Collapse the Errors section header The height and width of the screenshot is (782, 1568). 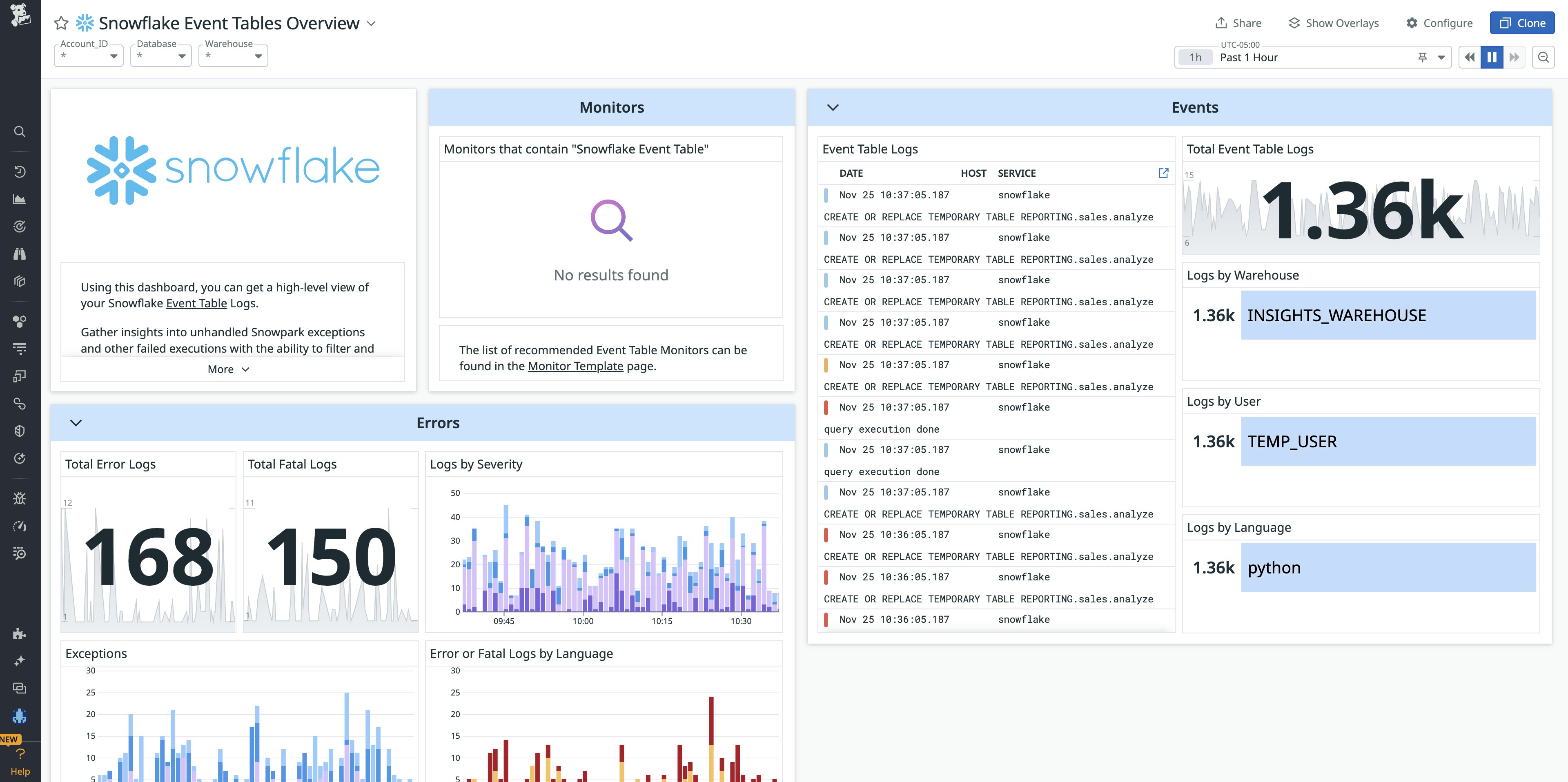(76, 422)
